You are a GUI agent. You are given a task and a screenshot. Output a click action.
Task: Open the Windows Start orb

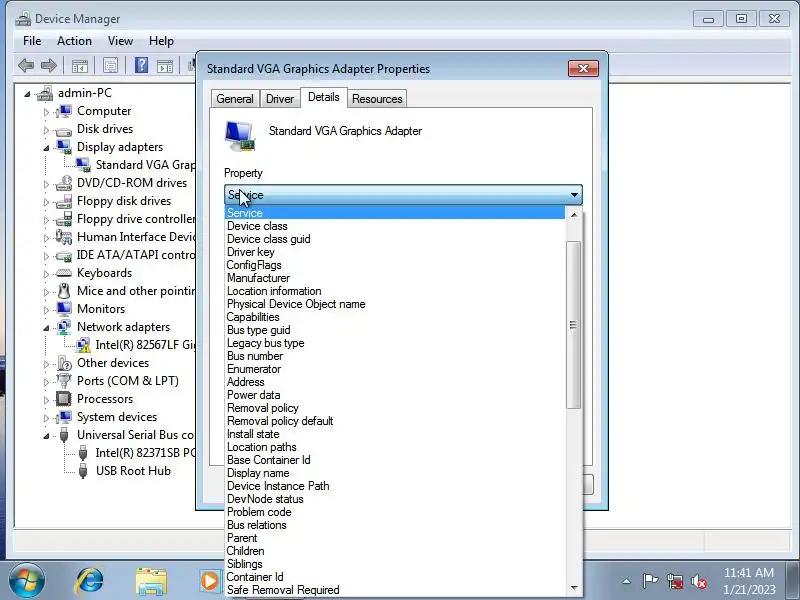coord(26,581)
